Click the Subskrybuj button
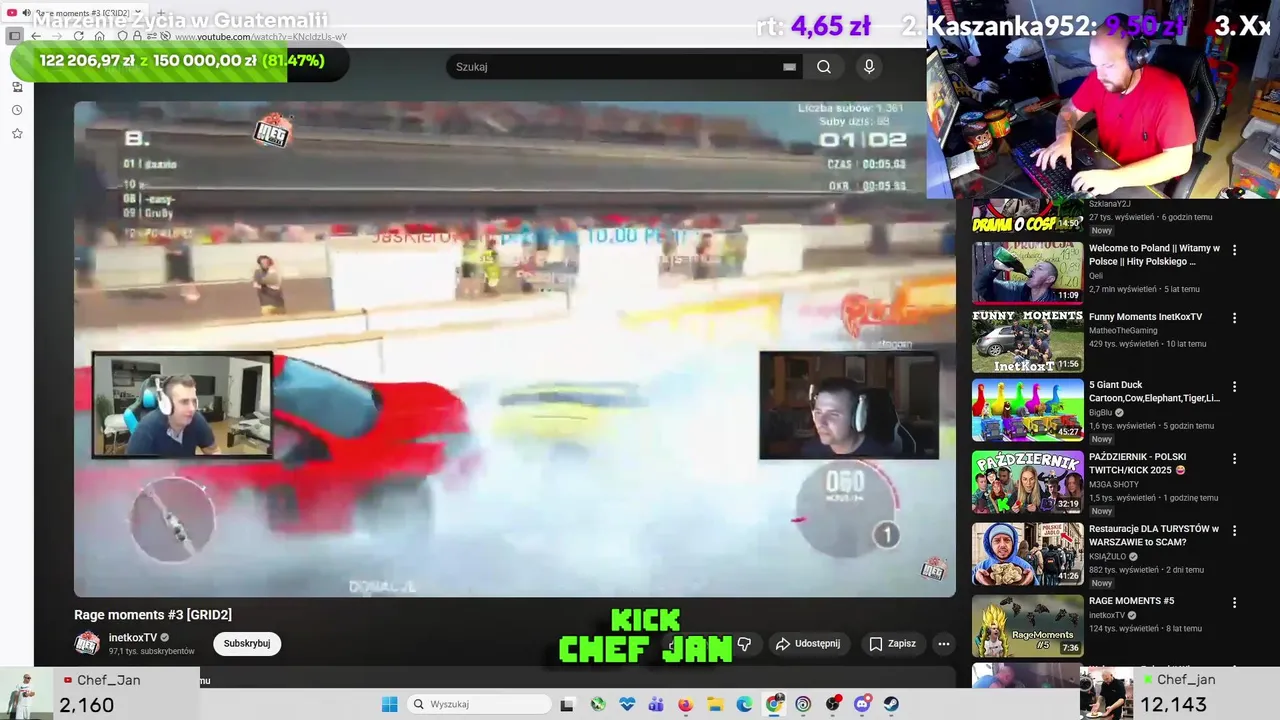Screen dimensions: 1280x720 coord(247,643)
